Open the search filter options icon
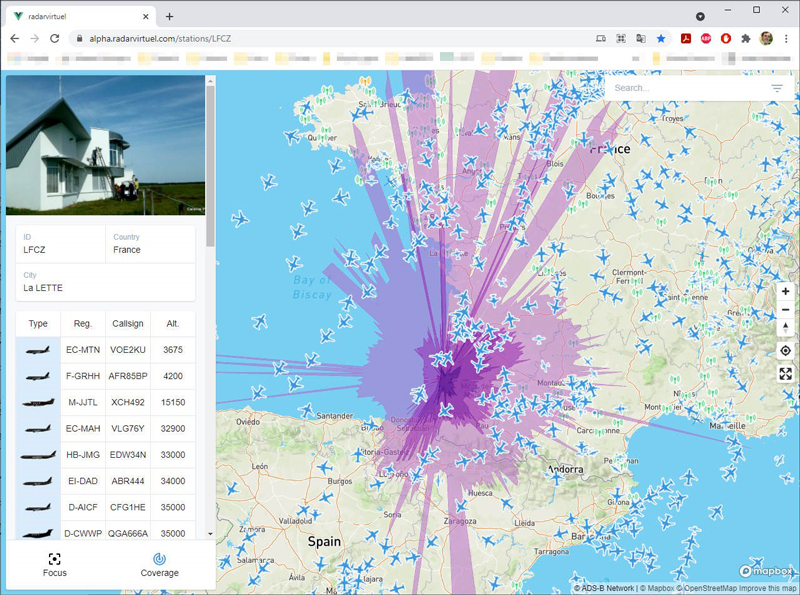 coord(777,88)
